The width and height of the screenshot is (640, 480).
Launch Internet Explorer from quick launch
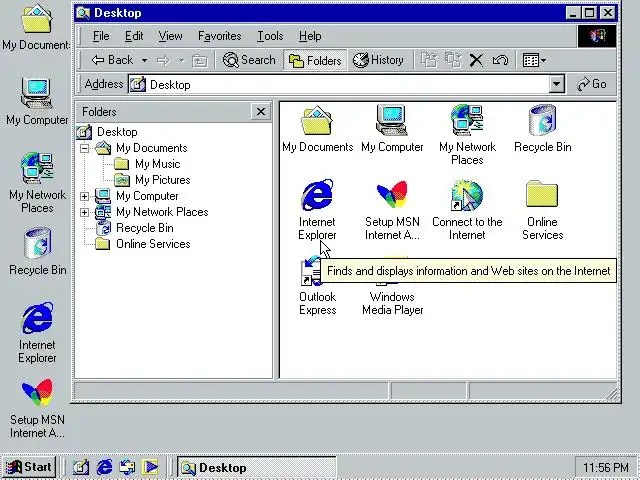104,467
